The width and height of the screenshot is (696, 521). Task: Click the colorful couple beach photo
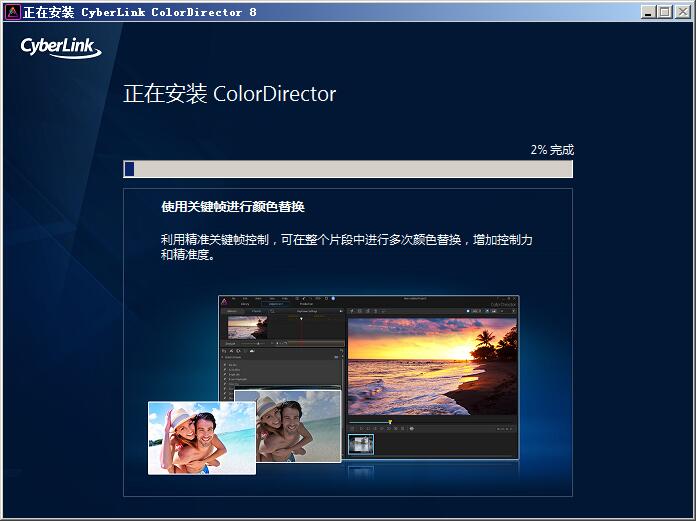pos(202,438)
